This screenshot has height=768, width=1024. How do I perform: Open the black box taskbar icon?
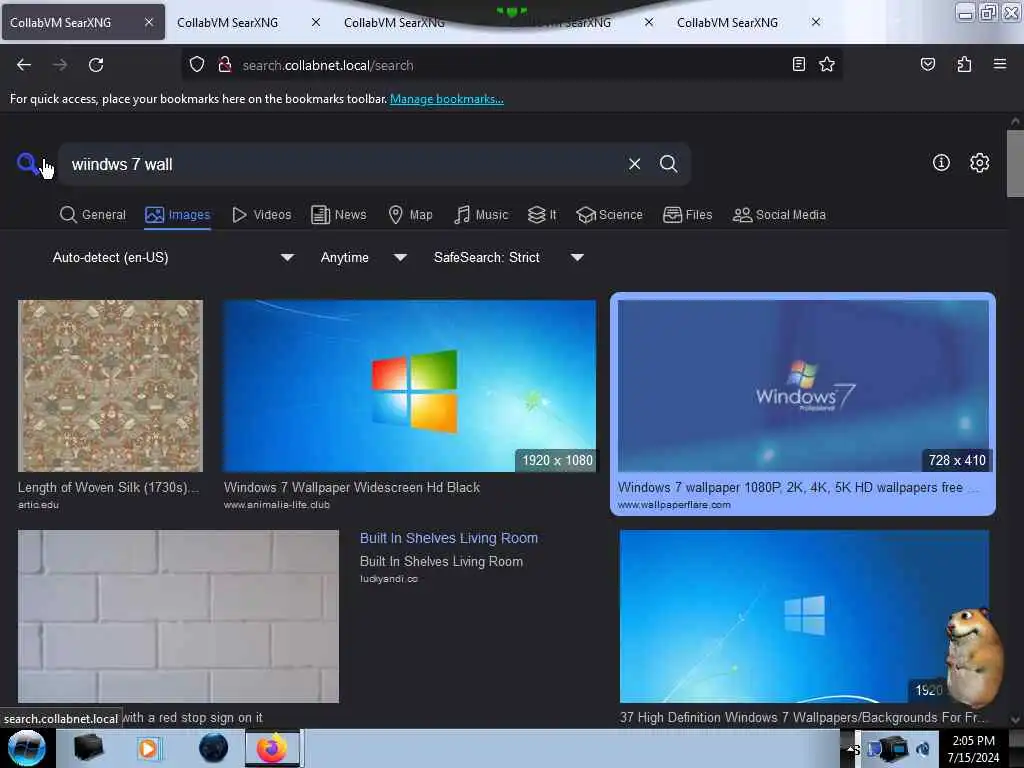coord(88,748)
